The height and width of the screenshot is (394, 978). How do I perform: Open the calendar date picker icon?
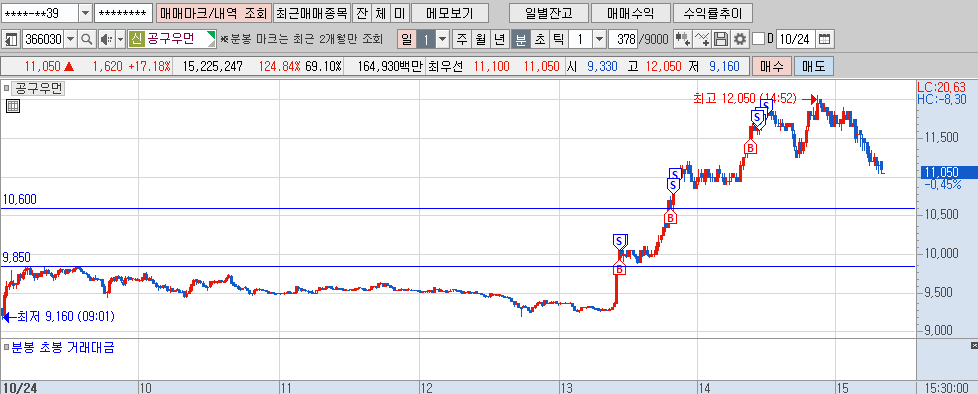click(825, 39)
